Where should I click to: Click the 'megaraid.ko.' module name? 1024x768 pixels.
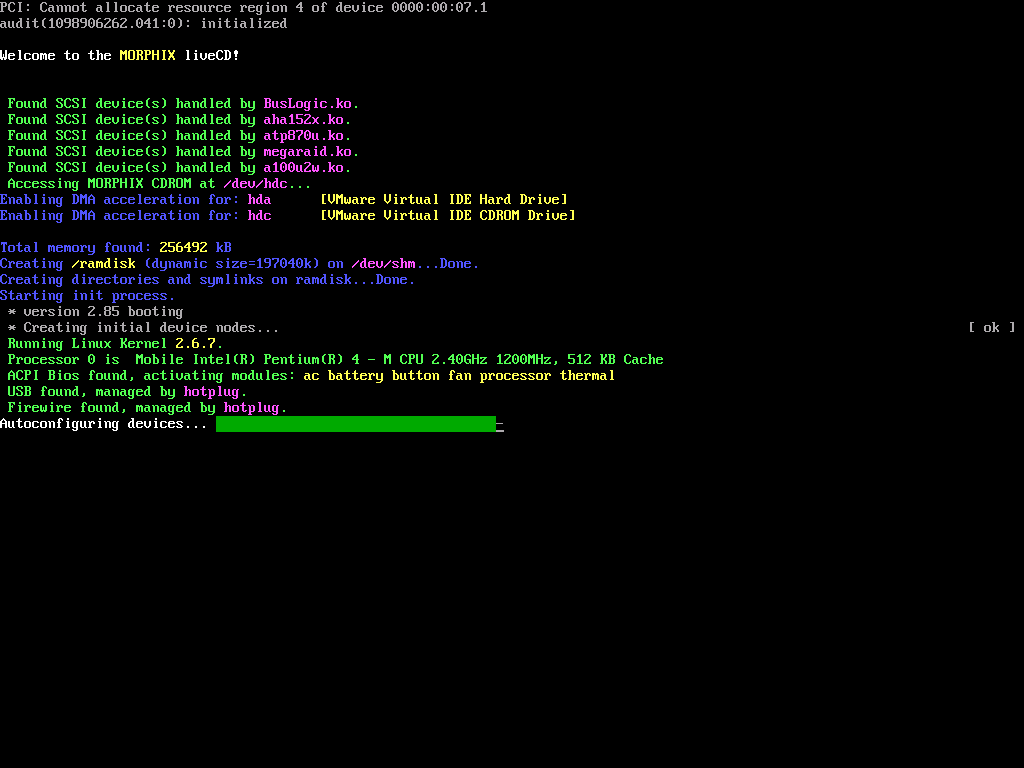312,152
